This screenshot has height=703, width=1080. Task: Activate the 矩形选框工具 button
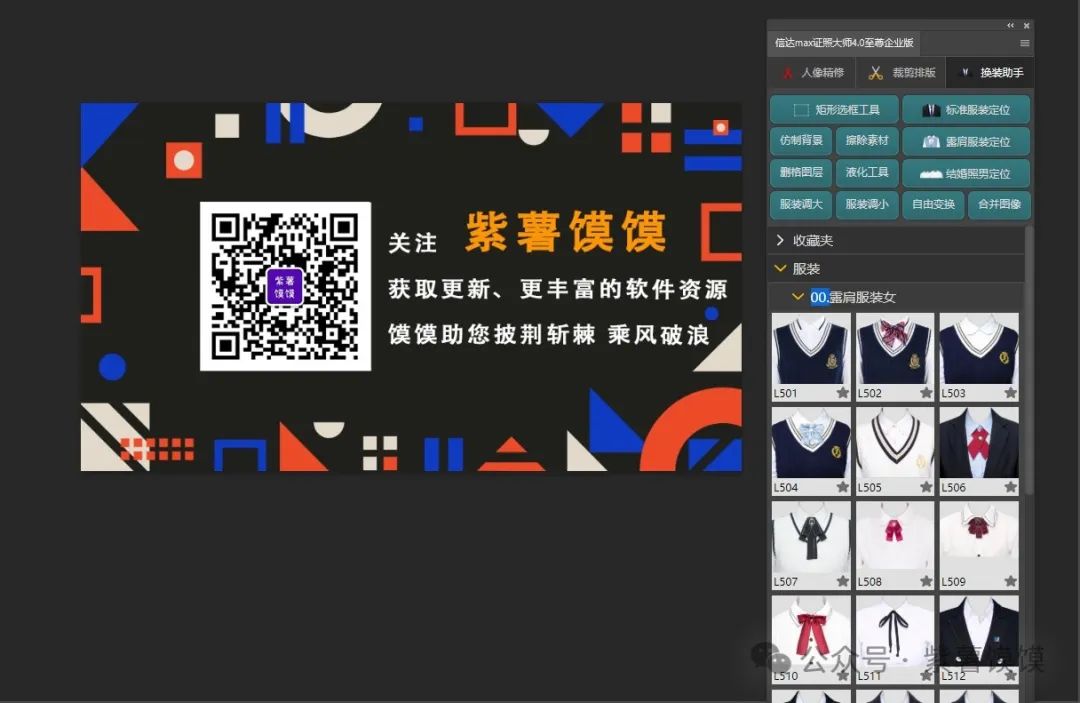tap(834, 109)
